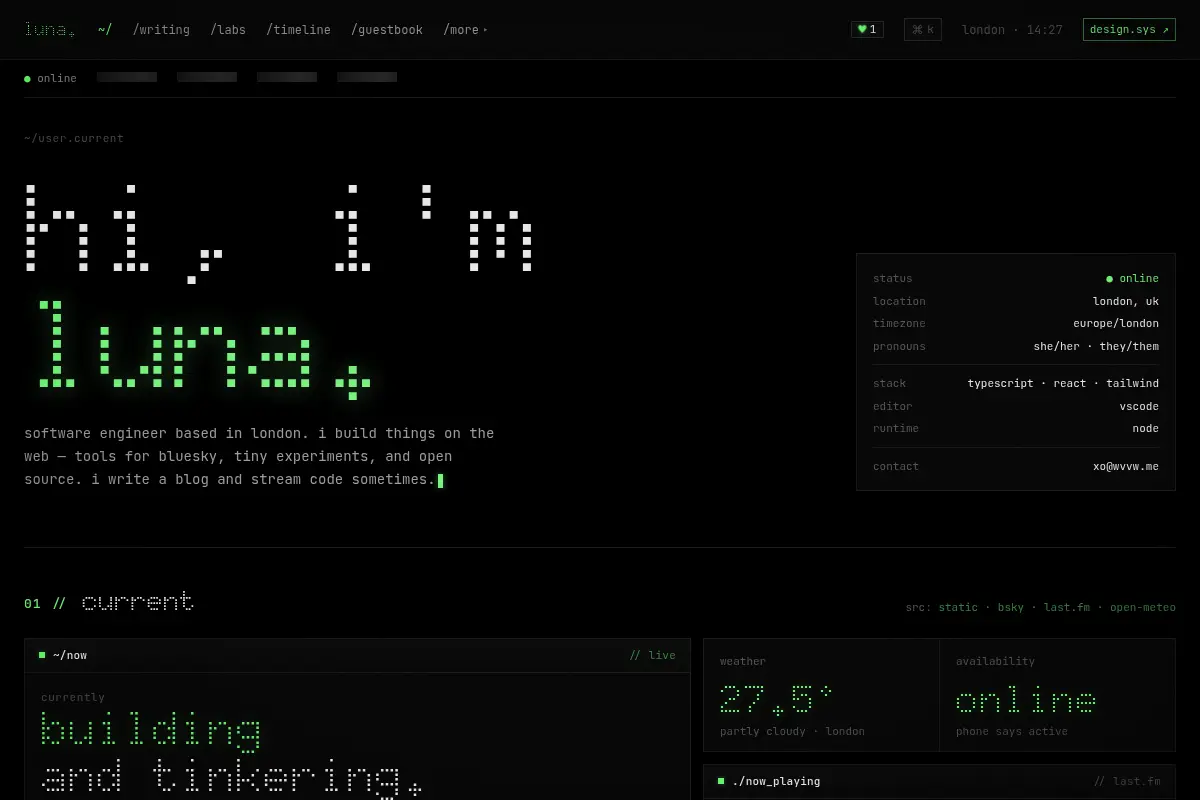This screenshot has height=800, width=1200.
Task: Click the london 14:27 clock display
Action: (1012, 30)
